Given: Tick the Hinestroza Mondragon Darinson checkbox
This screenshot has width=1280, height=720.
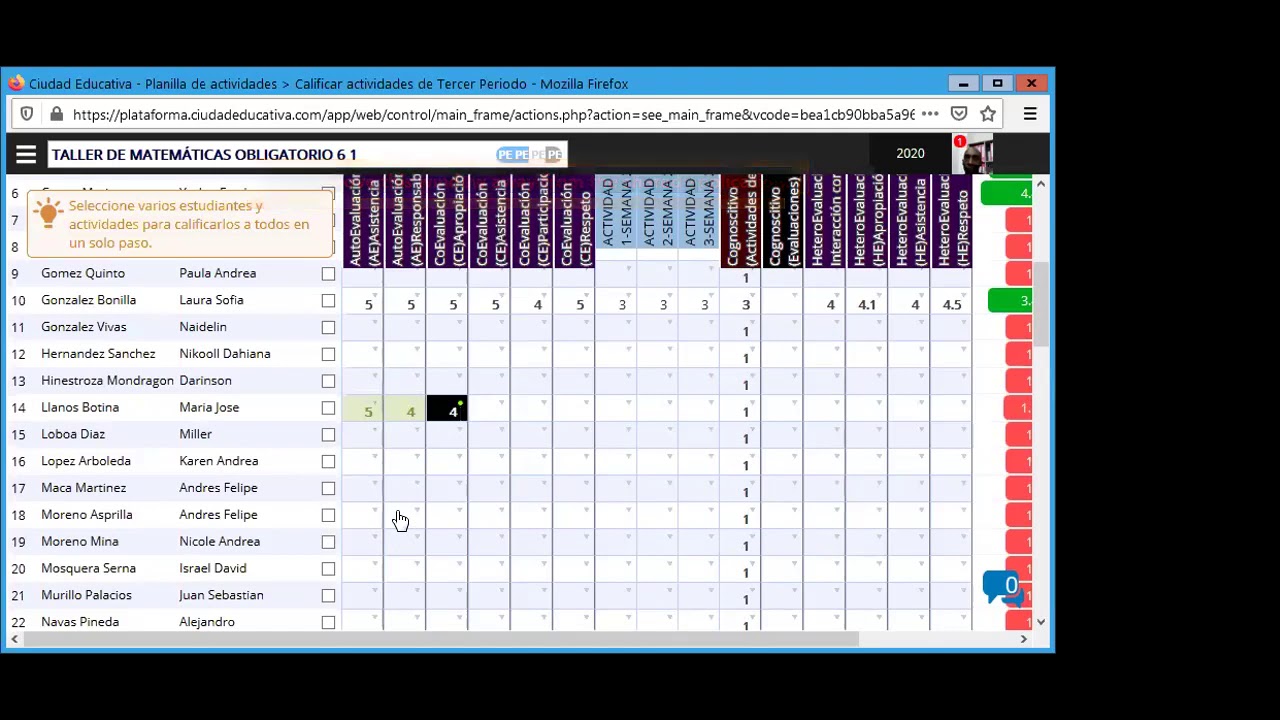Looking at the screenshot, I should (328, 381).
